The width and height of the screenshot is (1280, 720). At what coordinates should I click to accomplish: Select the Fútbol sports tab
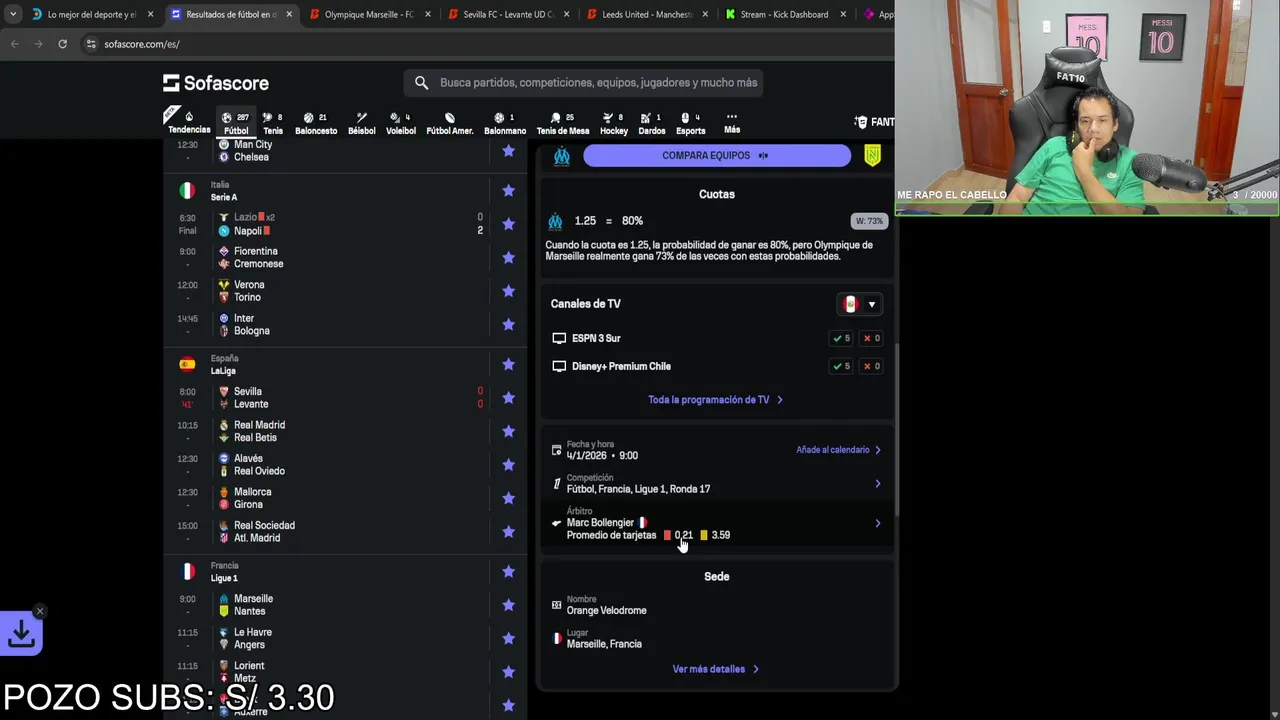236,123
